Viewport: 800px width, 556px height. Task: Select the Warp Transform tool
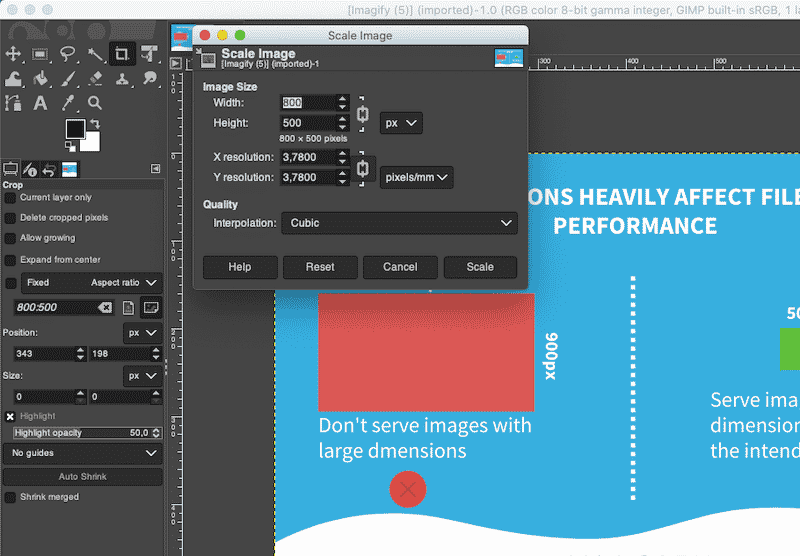13,79
